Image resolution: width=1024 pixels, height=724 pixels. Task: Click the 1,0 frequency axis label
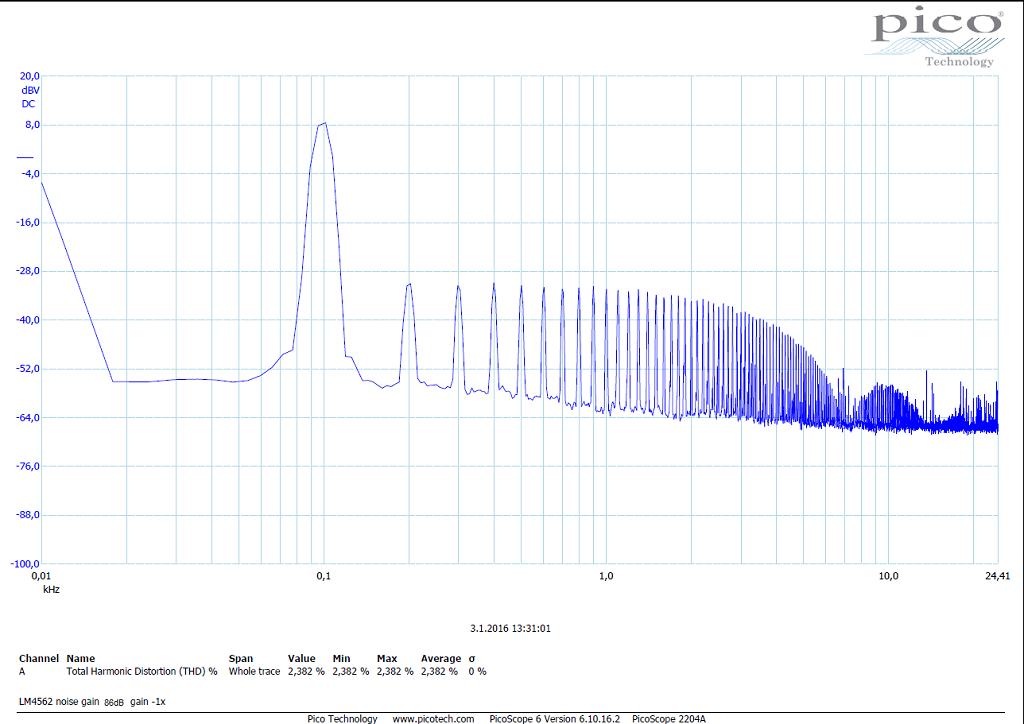click(x=606, y=576)
